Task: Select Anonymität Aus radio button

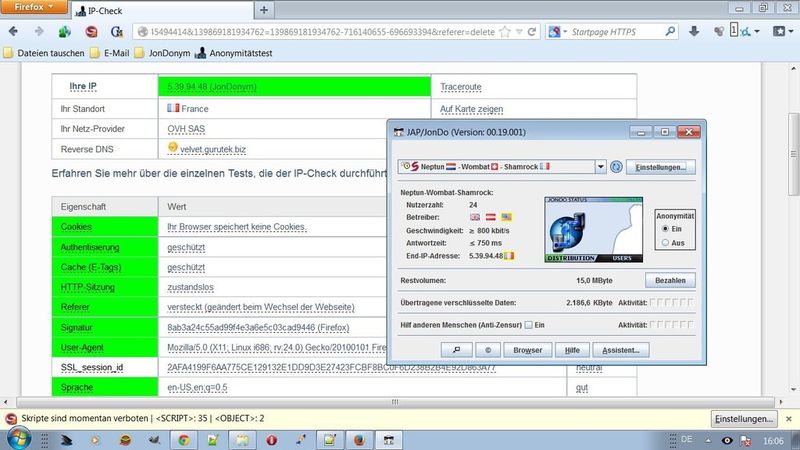Action: (665, 243)
